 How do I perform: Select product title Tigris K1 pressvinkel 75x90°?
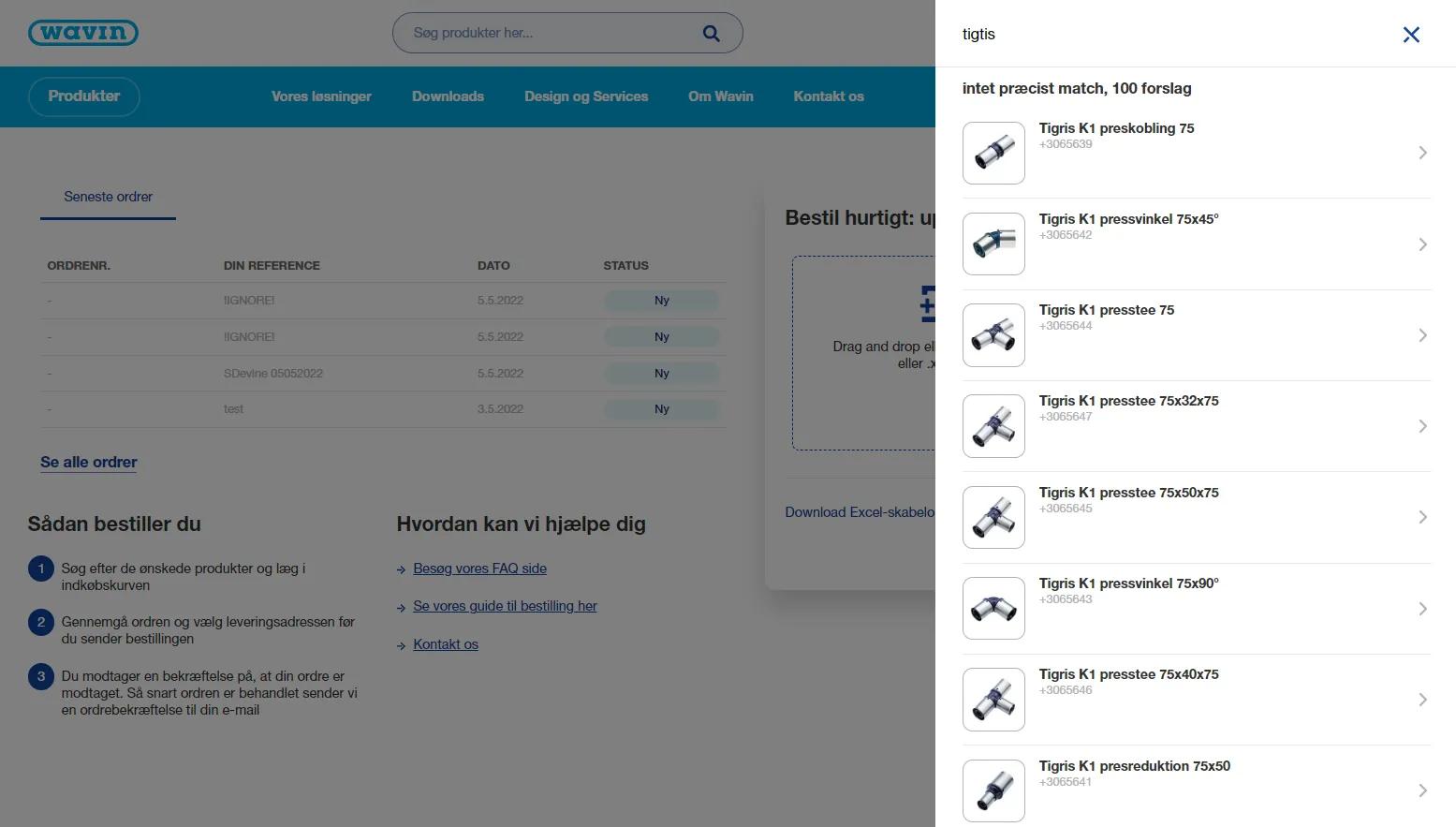click(x=1128, y=583)
